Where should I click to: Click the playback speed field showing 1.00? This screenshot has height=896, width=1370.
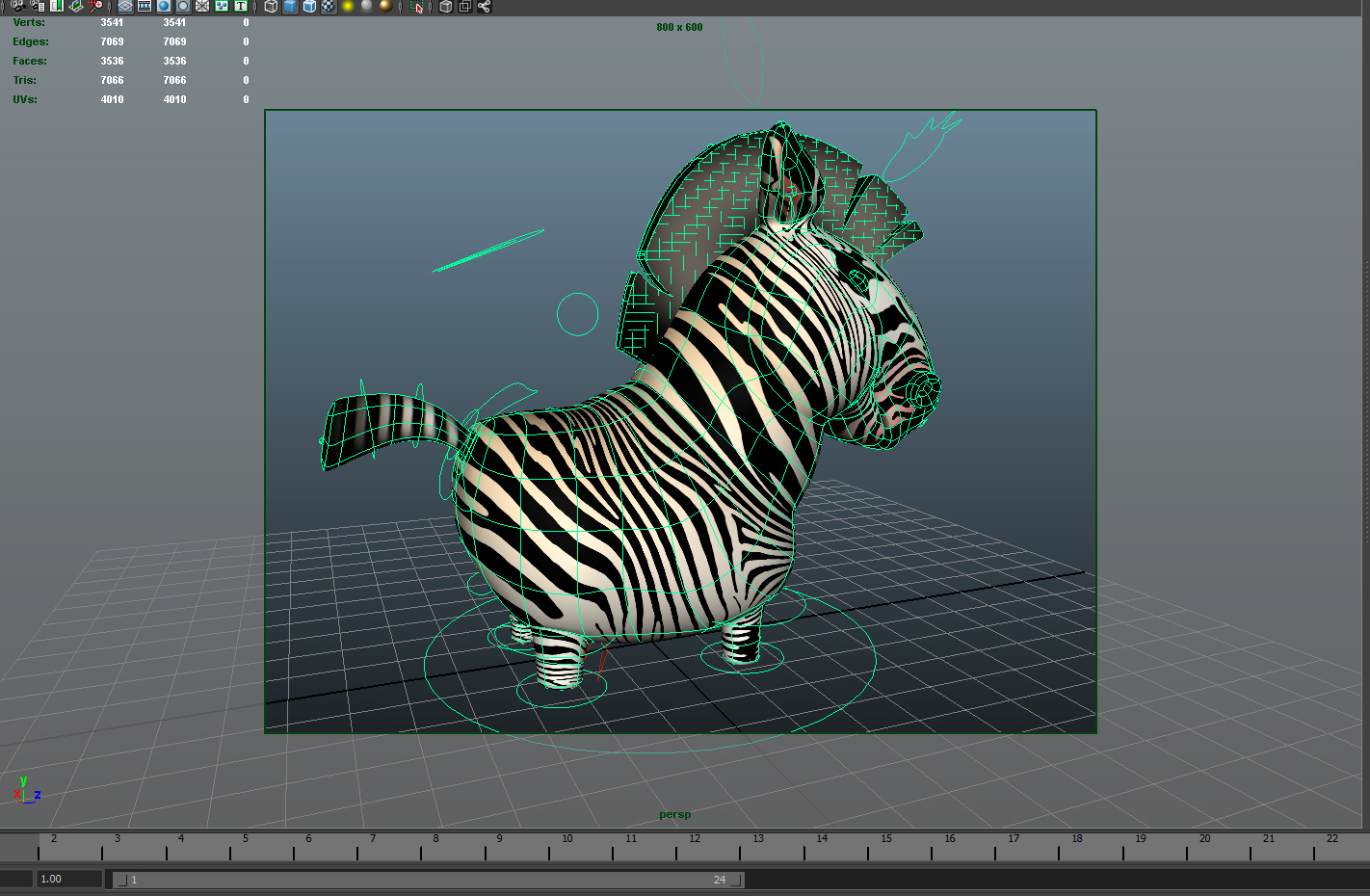coord(67,878)
